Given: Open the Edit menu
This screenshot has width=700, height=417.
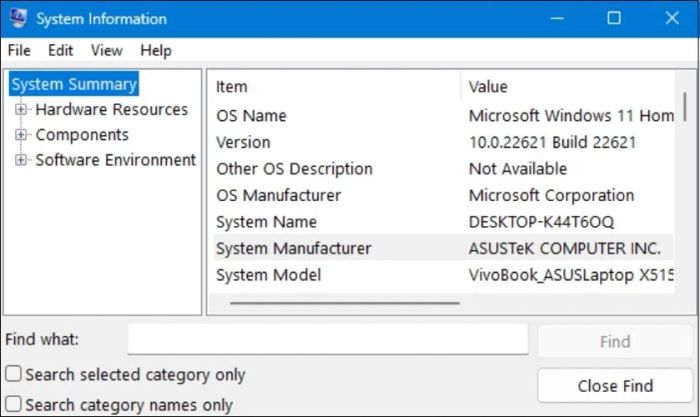Looking at the screenshot, I should click(60, 50).
